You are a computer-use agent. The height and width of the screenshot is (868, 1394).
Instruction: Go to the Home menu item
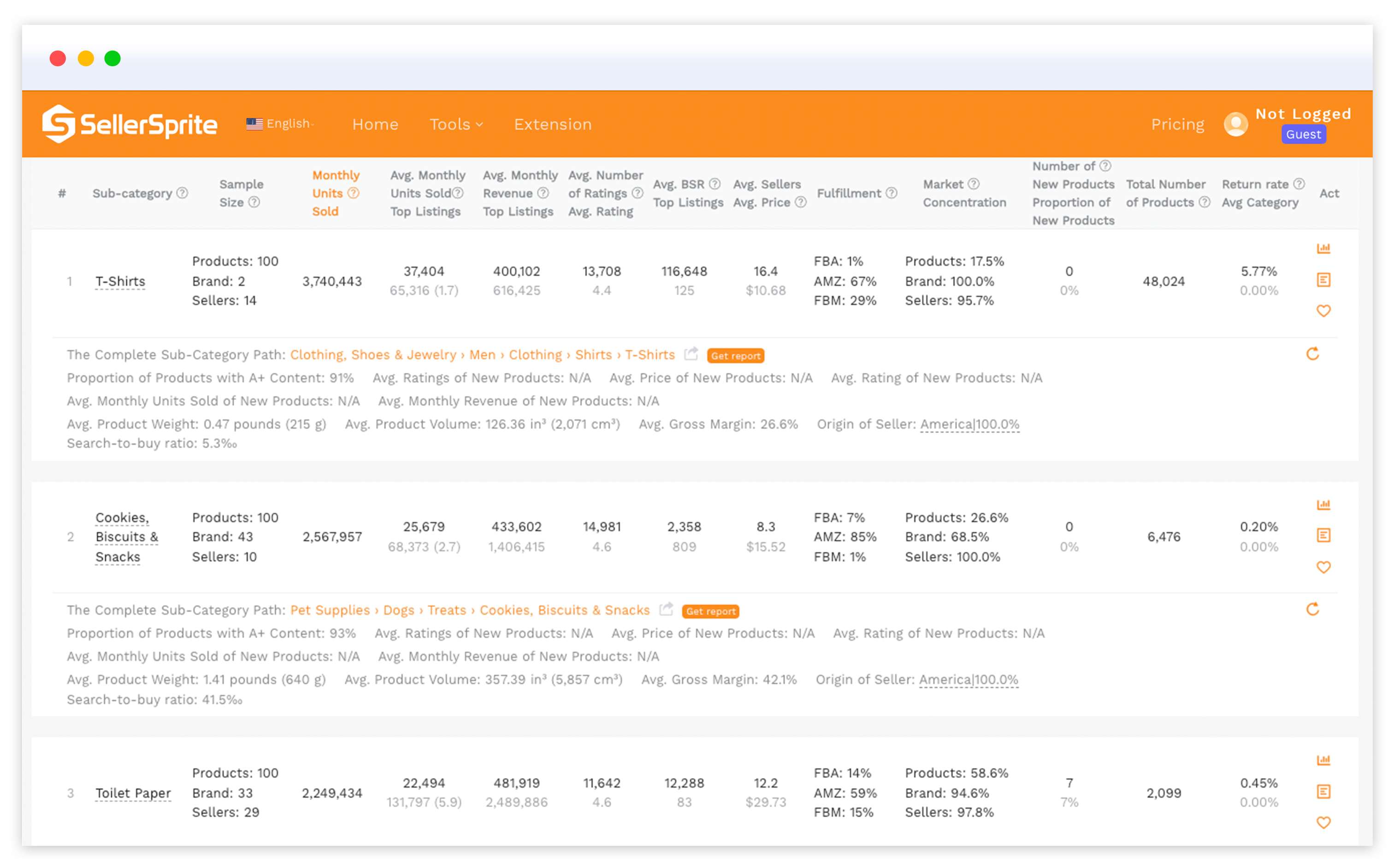coord(376,124)
